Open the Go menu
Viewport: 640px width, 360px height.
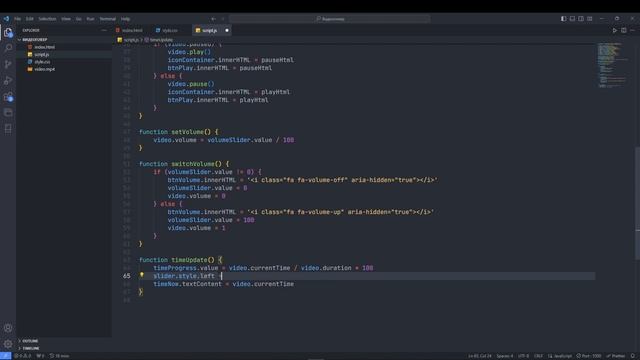[x=78, y=19]
